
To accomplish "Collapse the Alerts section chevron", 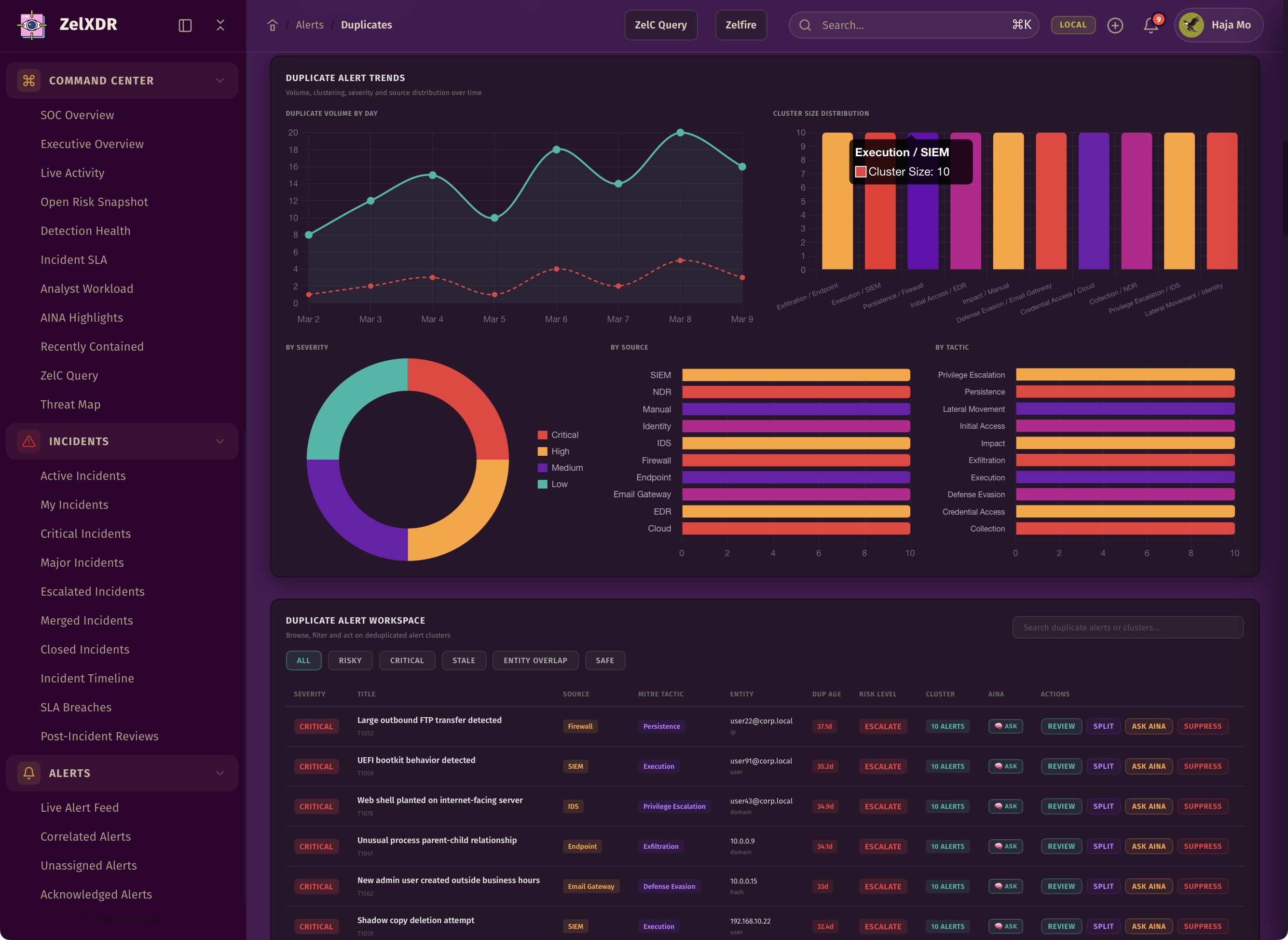I will click(x=219, y=773).
